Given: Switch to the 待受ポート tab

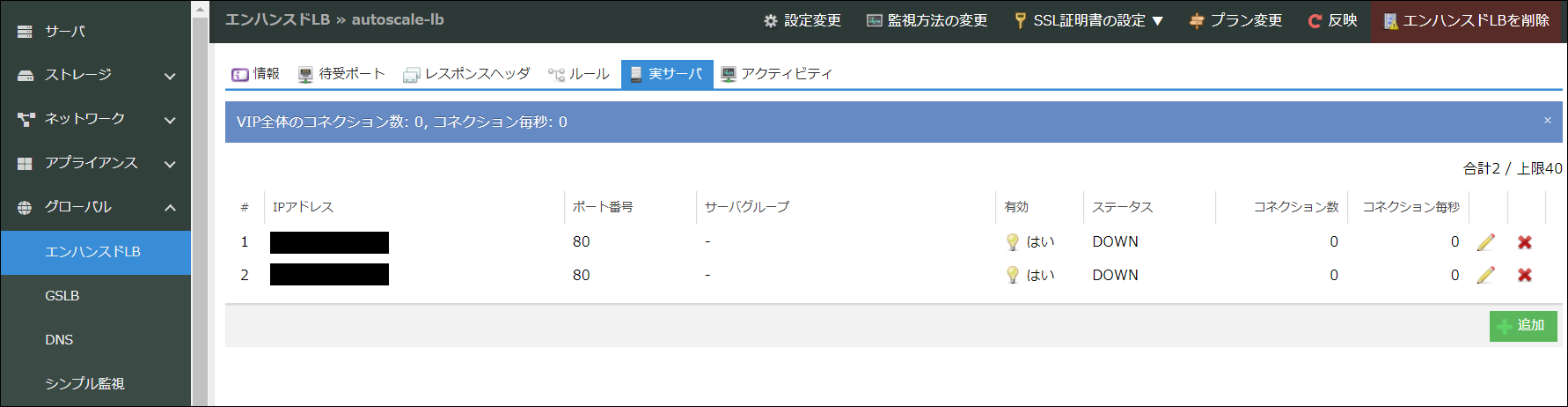Looking at the screenshot, I should tap(341, 74).
